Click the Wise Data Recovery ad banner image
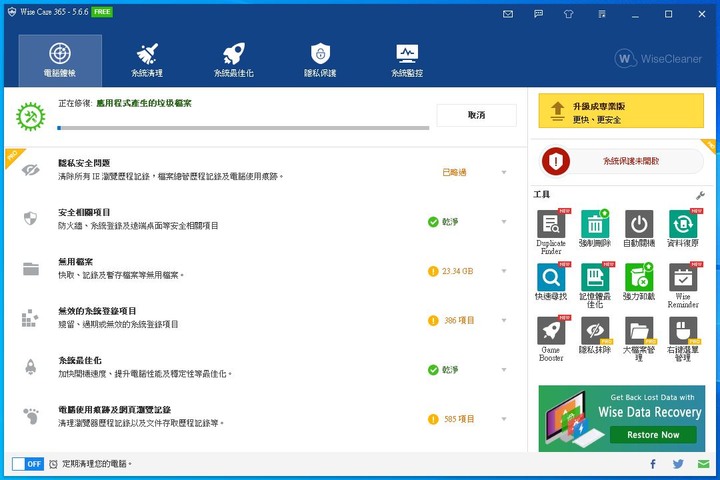The width and height of the screenshot is (720, 480). click(x=622, y=418)
